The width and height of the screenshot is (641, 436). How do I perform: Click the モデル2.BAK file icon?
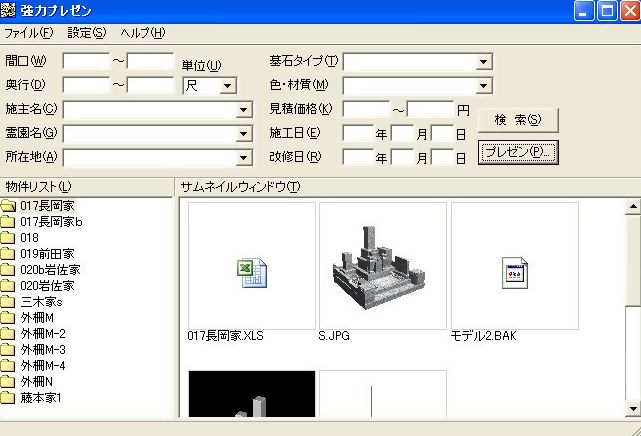click(x=515, y=273)
